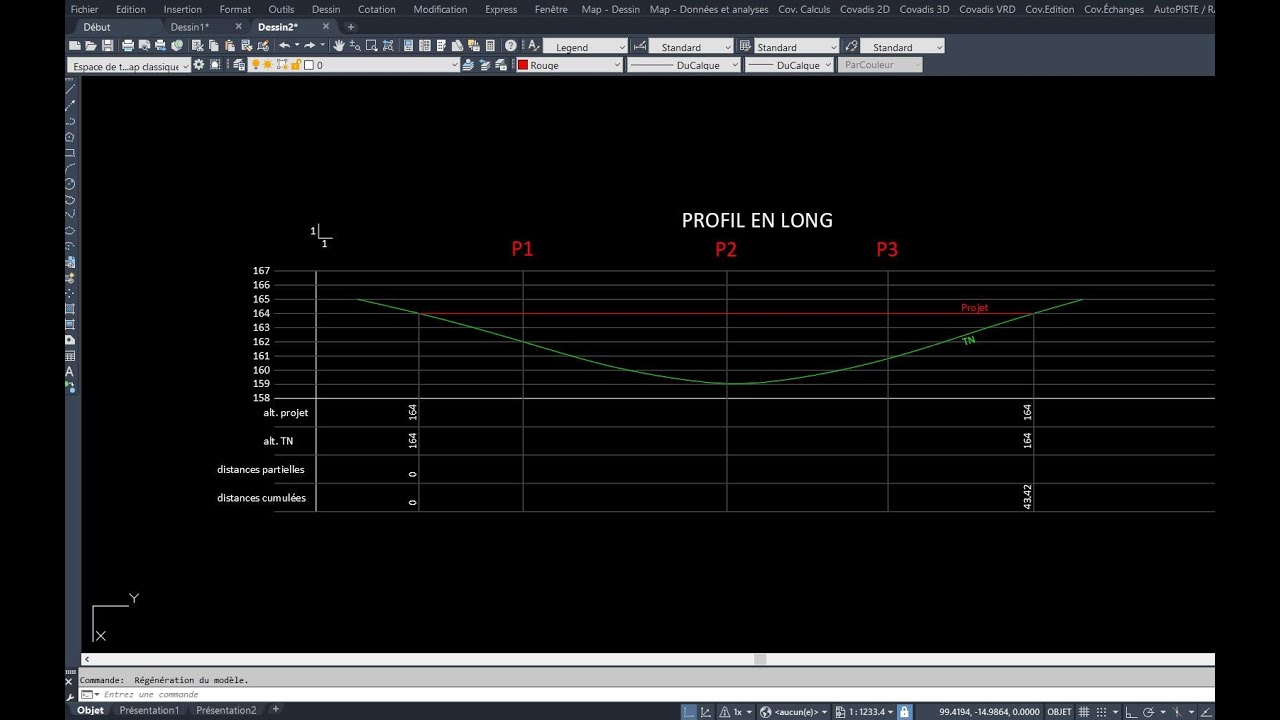Click the Make layer current icon

(x=467, y=65)
